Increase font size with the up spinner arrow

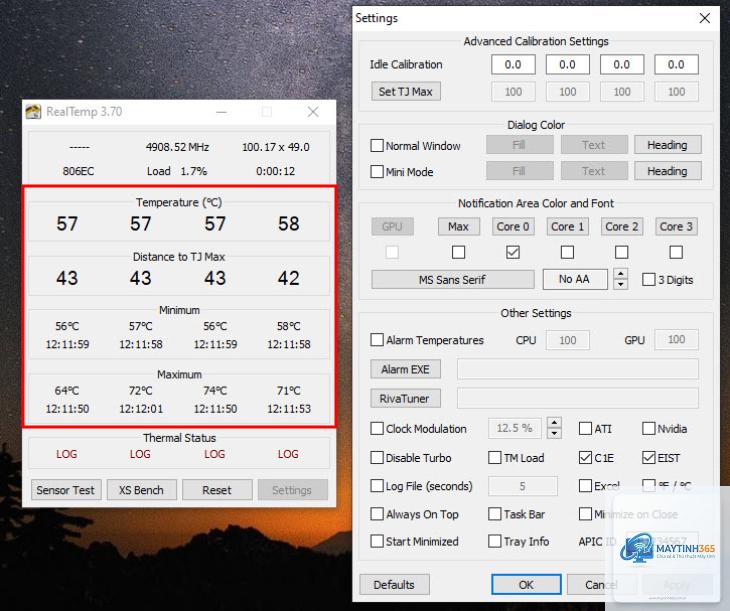click(621, 274)
